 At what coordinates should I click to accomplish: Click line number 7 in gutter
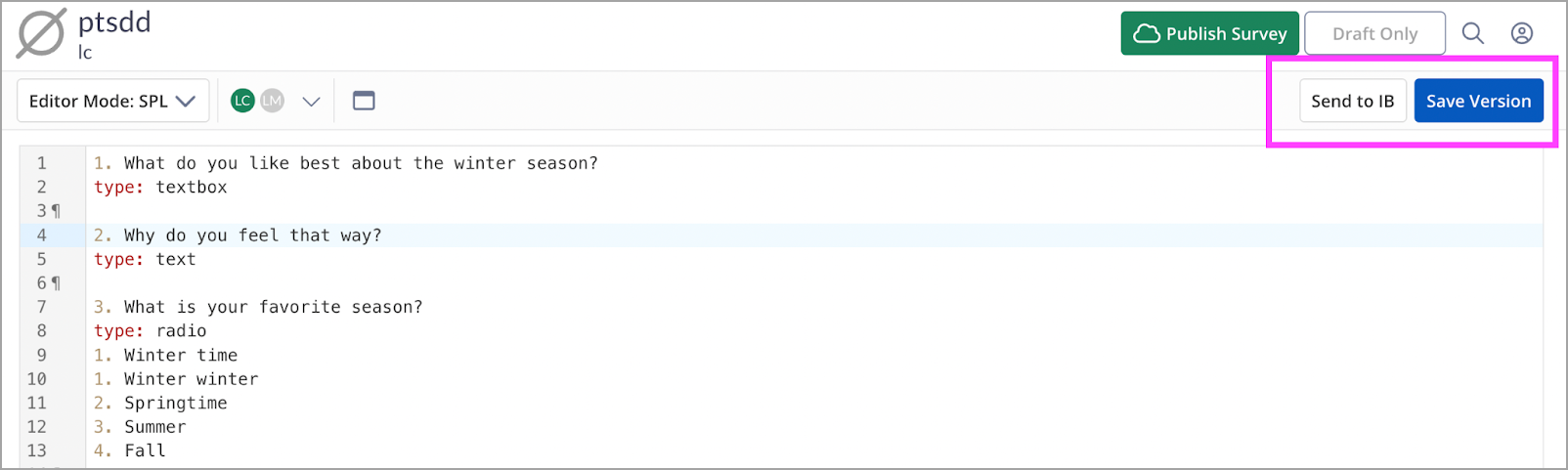(x=41, y=307)
